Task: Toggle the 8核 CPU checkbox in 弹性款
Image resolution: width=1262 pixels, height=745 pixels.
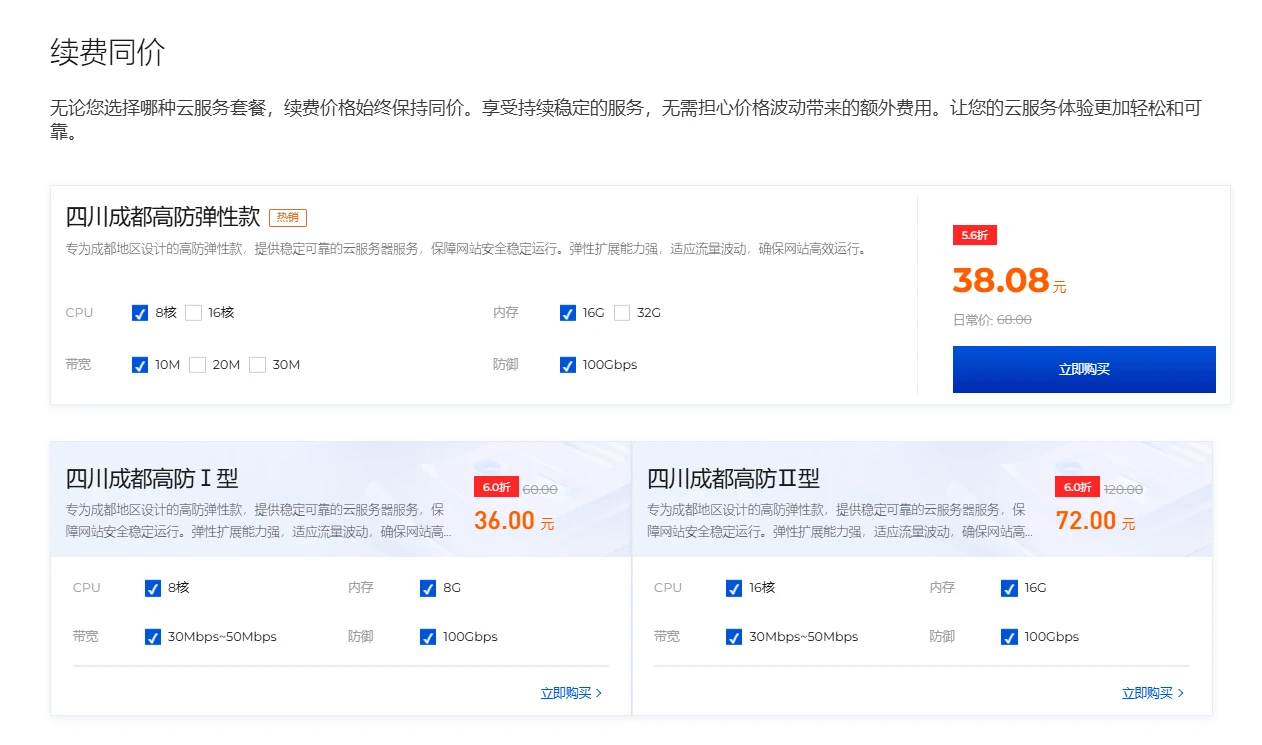Action: click(140, 313)
